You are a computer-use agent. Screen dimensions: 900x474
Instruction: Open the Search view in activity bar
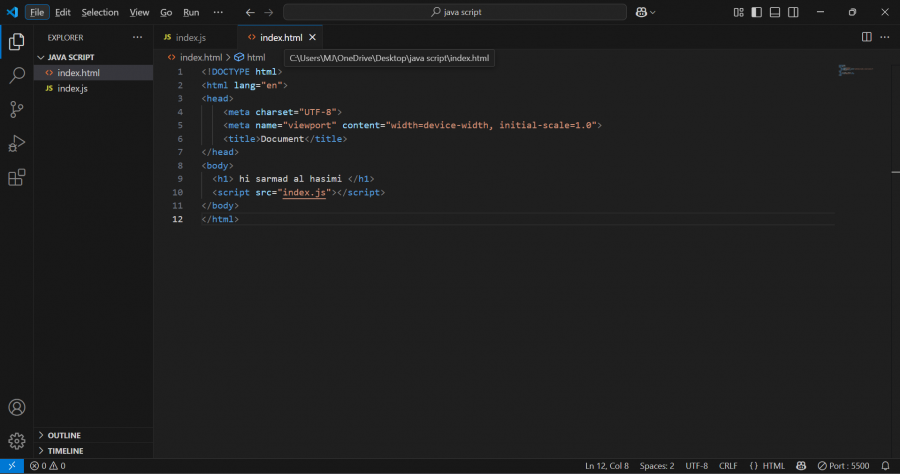pos(16,75)
